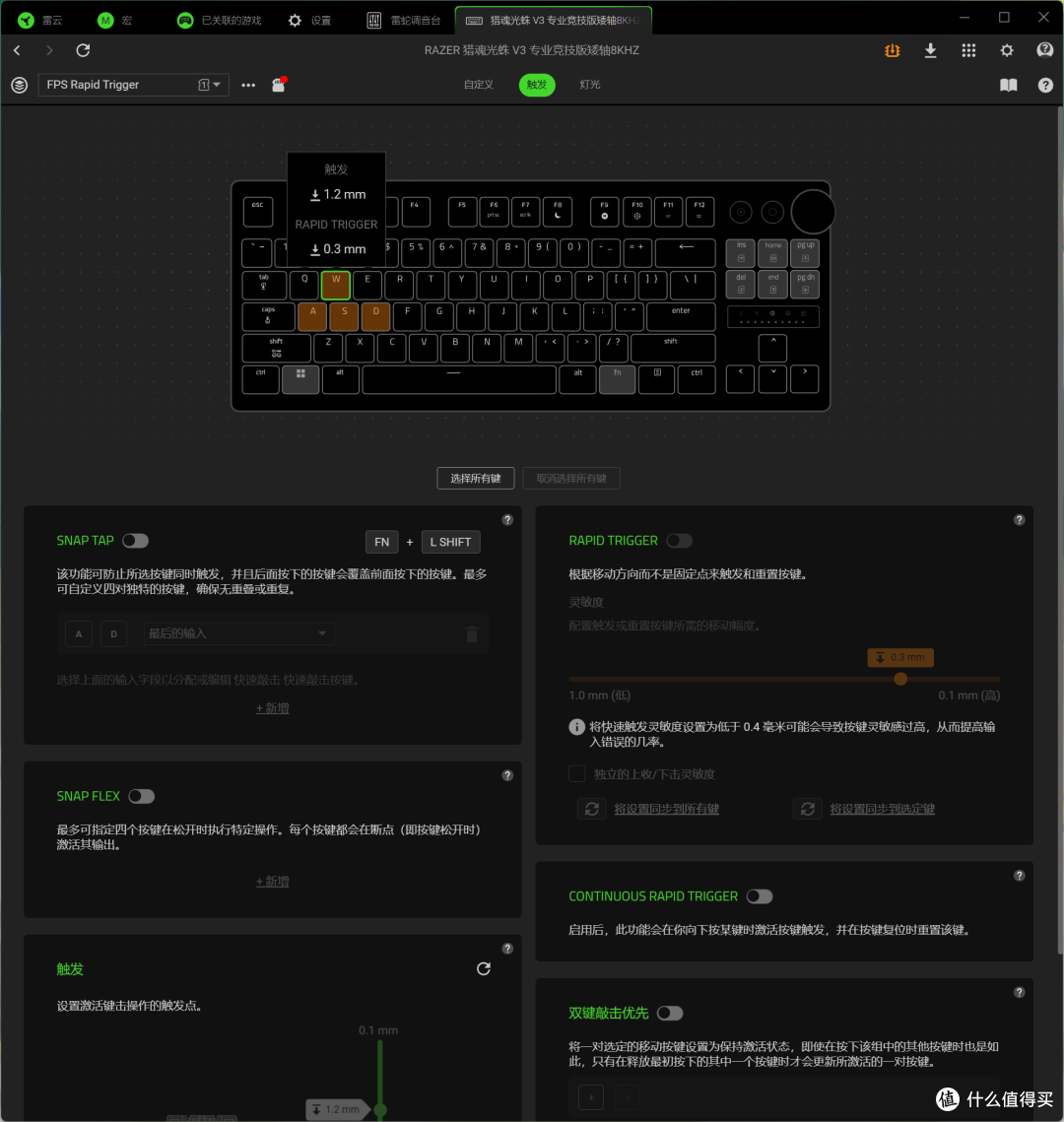Enable CONTINUOUS RAPID TRIGGER switch
This screenshot has height=1122, width=1064.
(760, 895)
